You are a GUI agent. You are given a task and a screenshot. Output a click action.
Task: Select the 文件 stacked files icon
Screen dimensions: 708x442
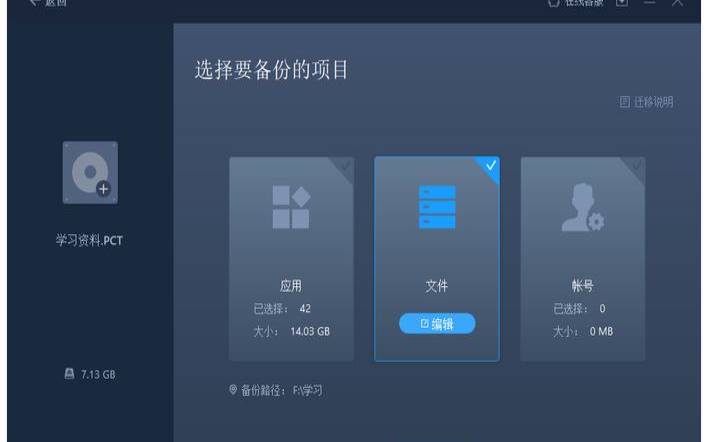tap(437, 206)
